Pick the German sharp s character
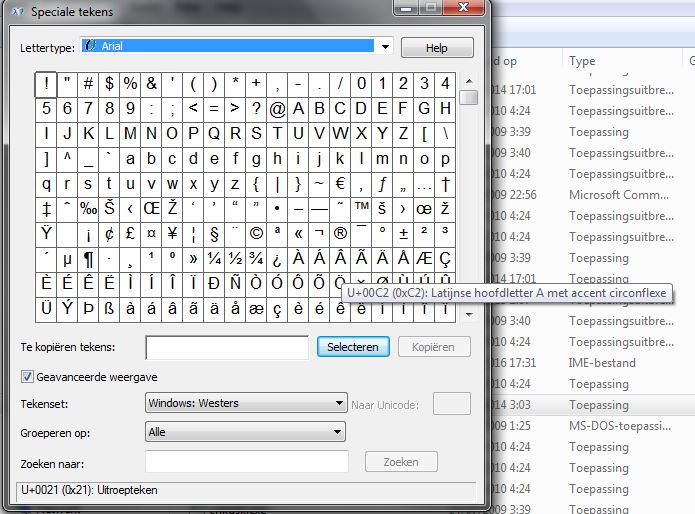This screenshot has height=514, width=695. tap(109, 309)
